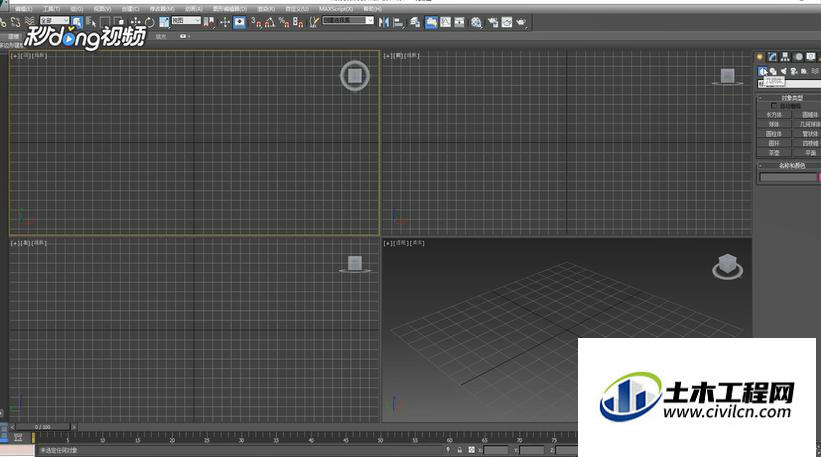Image resolution: width=821 pixels, height=457 pixels.
Task: Open Render Setup icon
Action: click(493, 22)
